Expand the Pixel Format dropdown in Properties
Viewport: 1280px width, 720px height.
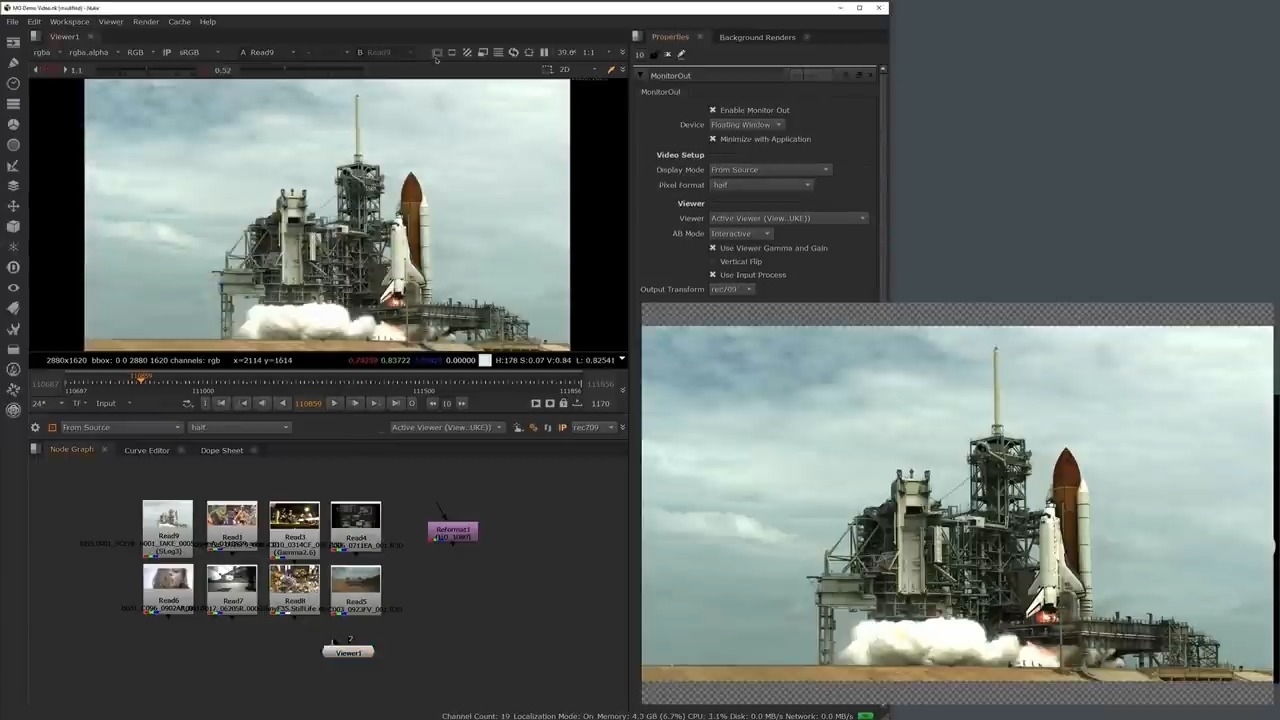pos(761,185)
